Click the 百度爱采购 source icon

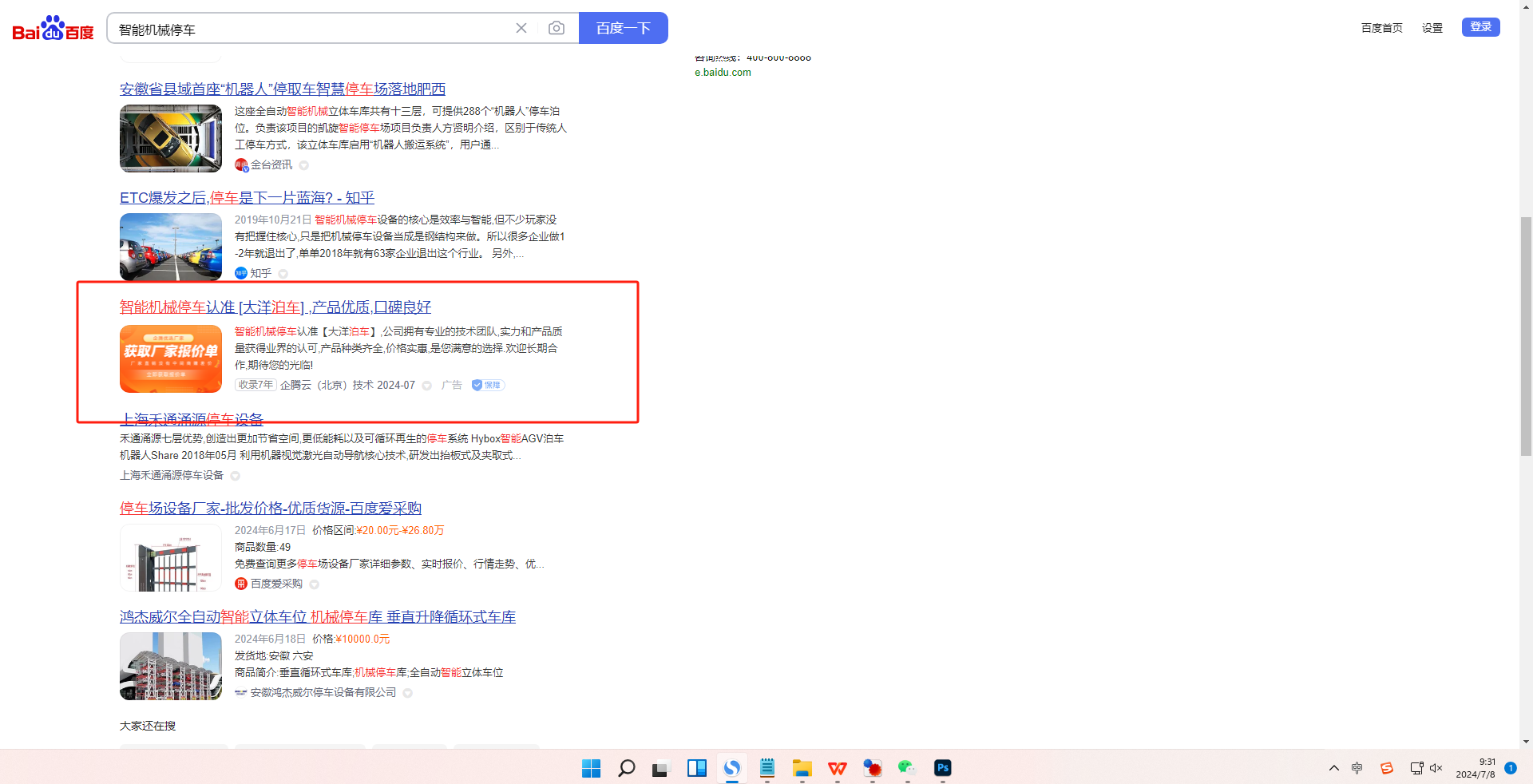point(241,584)
